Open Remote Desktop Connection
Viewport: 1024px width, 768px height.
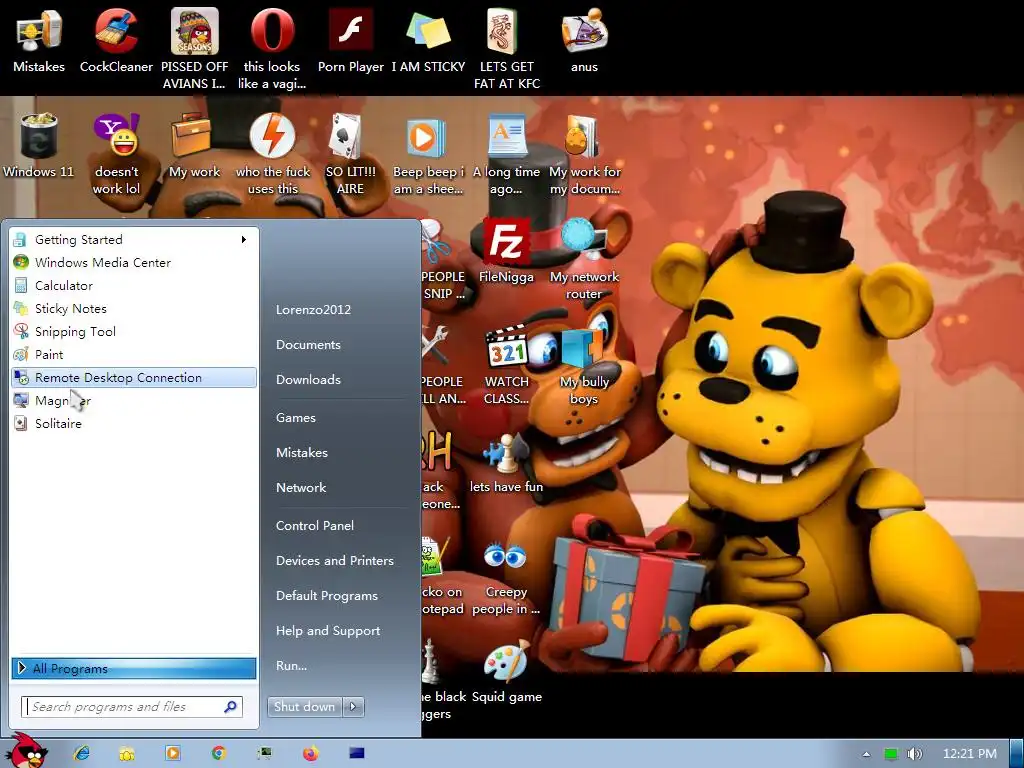point(134,377)
